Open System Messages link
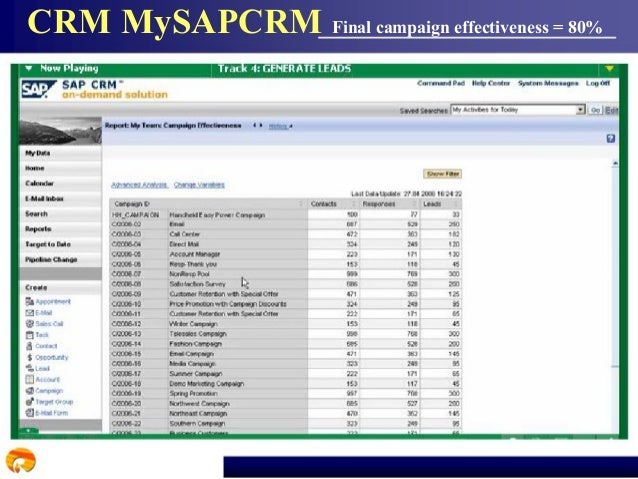638x479 pixels. click(548, 83)
